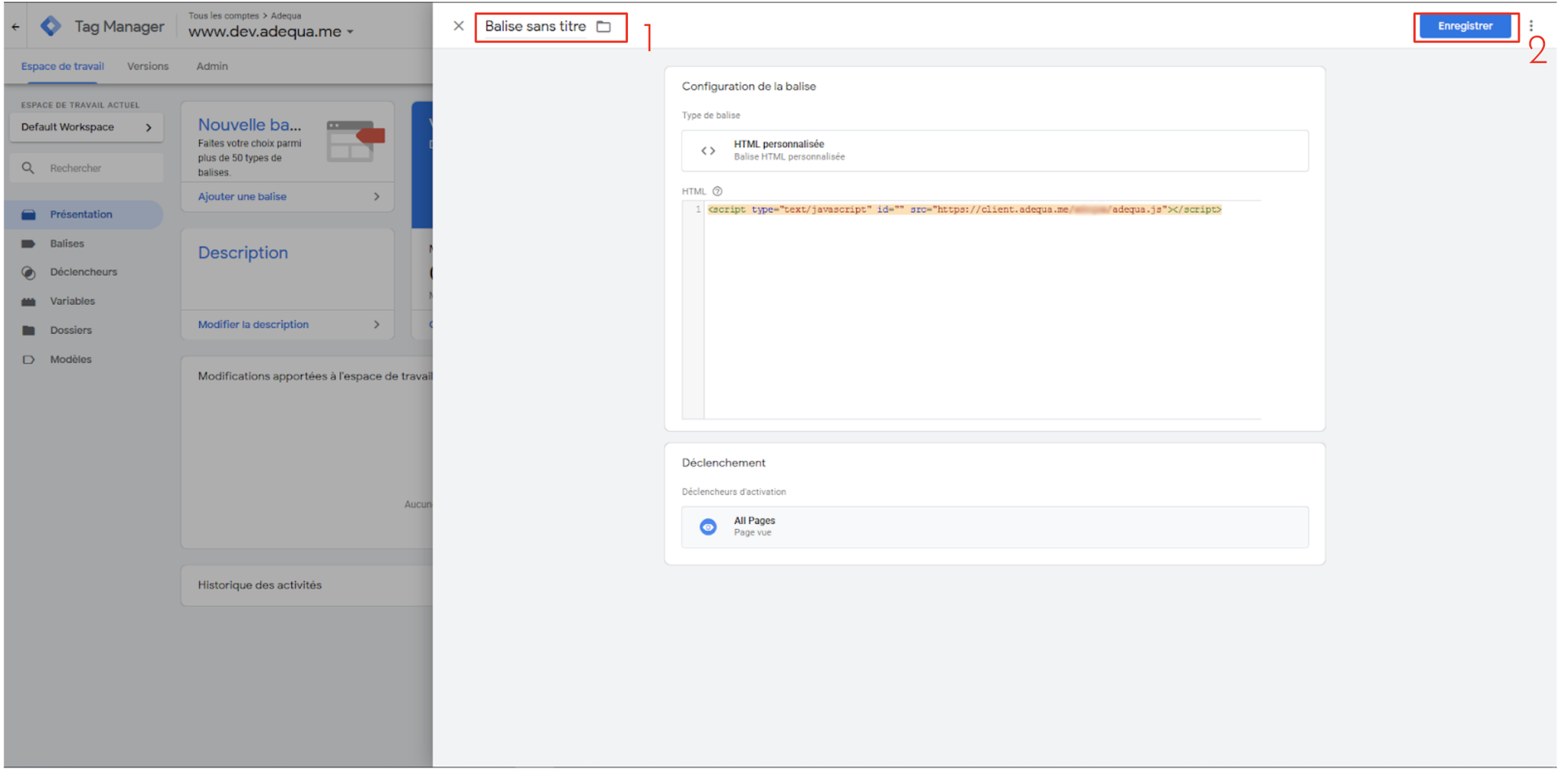Switch to the Espace de travail tab
Image resolution: width=1568 pixels, height=776 pixels.
pyautogui.click(x=62, y=67)
